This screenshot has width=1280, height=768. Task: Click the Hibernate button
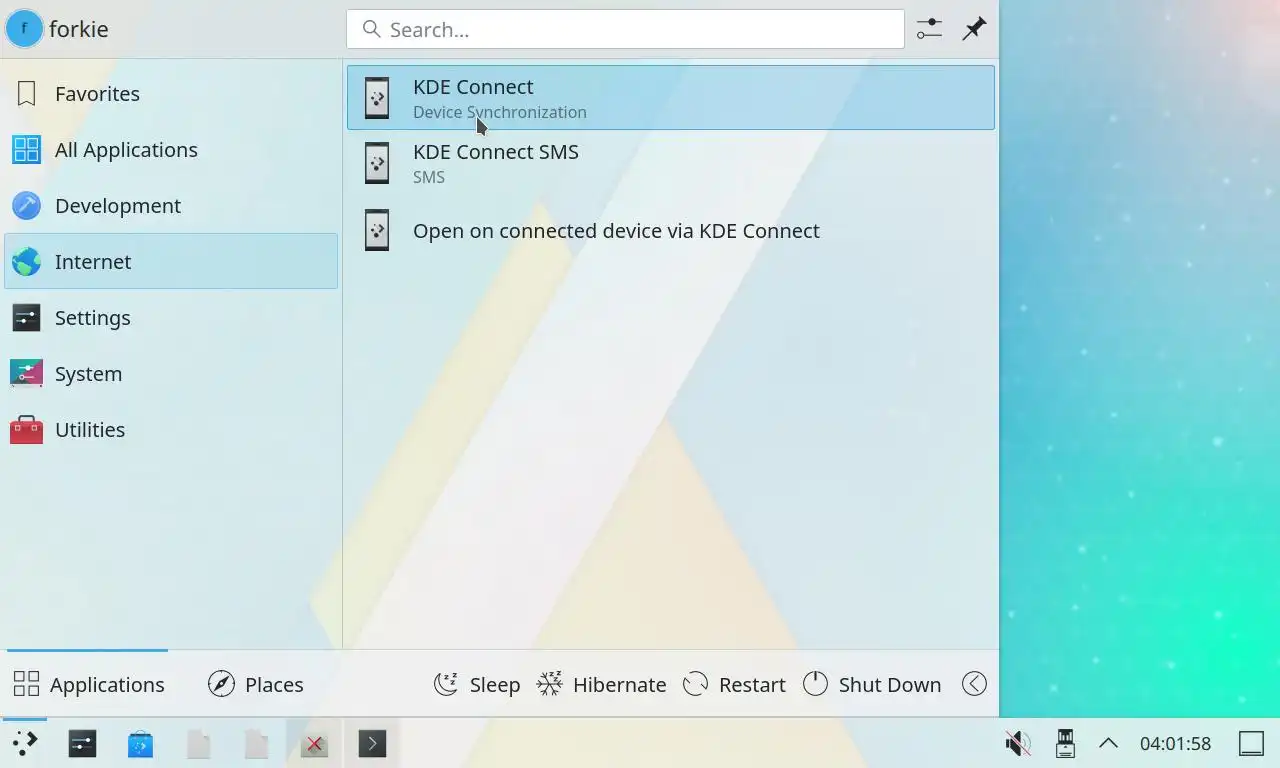[x=602, y=684]
